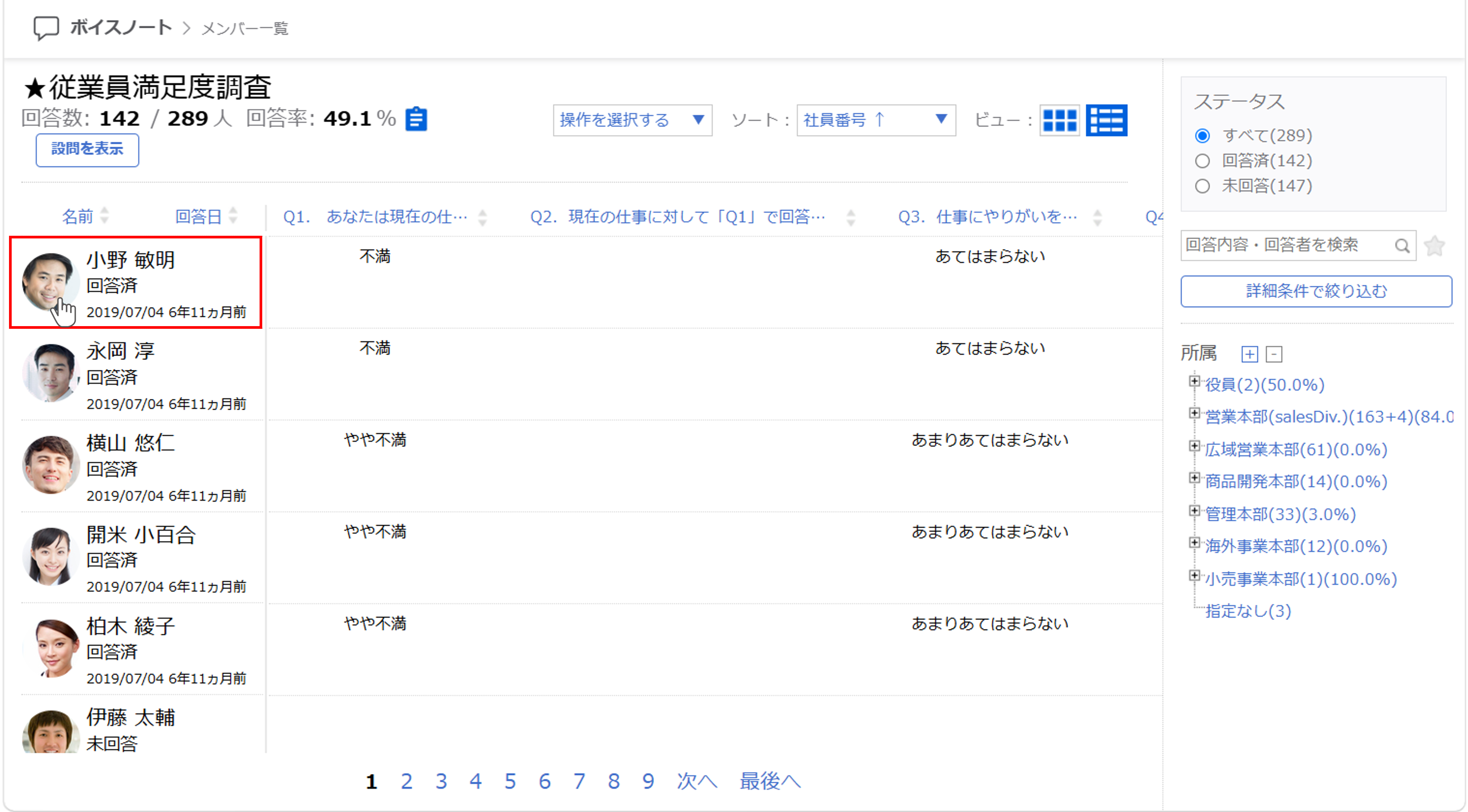Go to page 9
This screenshot has height=812, width=1468.
tap(648, 781)
